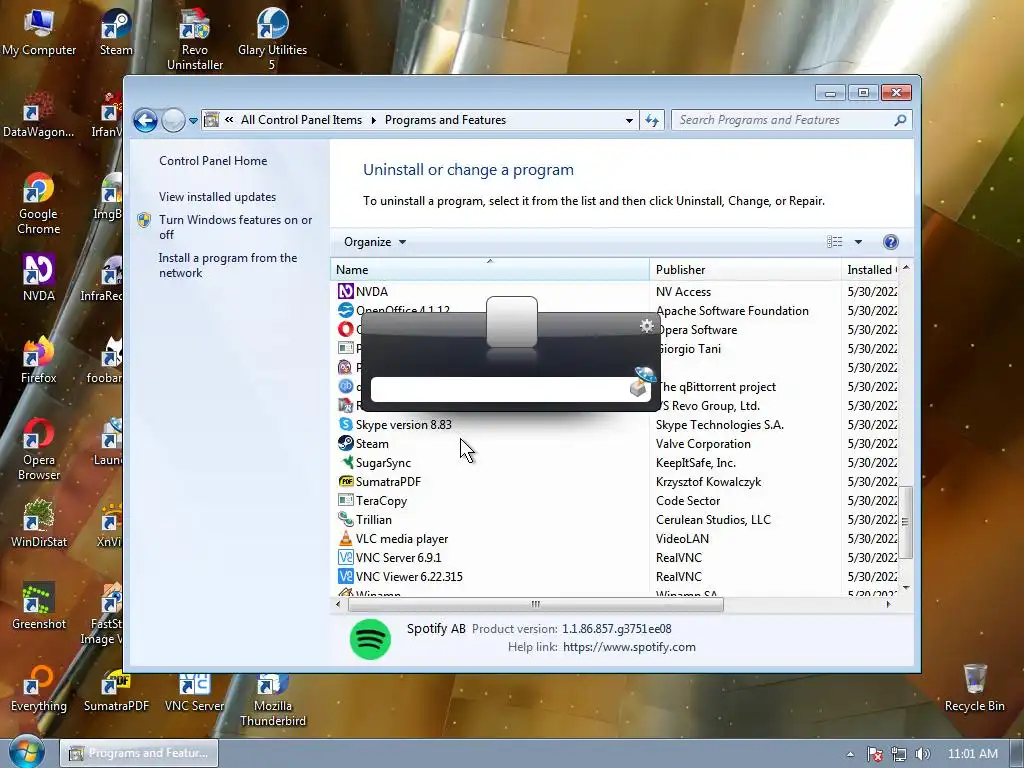Select the SugarSync program row
The image size is (1024, 768).
pyautogui.click(x=614, y=463)
